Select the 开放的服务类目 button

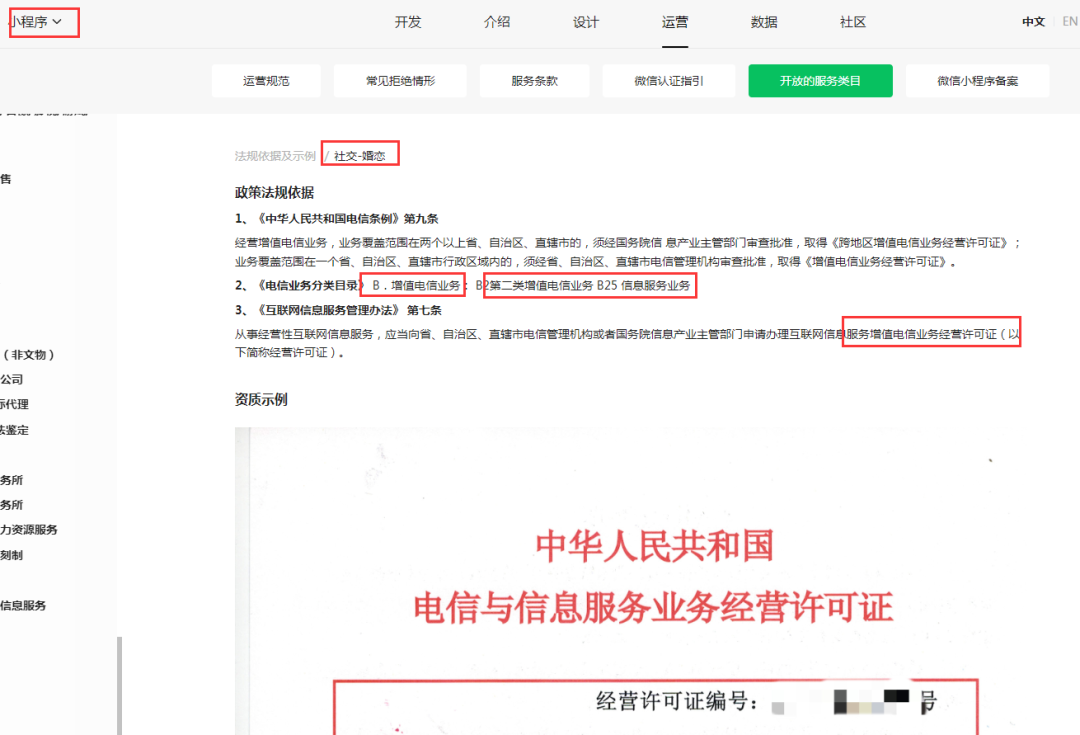(x=820, y=81)
